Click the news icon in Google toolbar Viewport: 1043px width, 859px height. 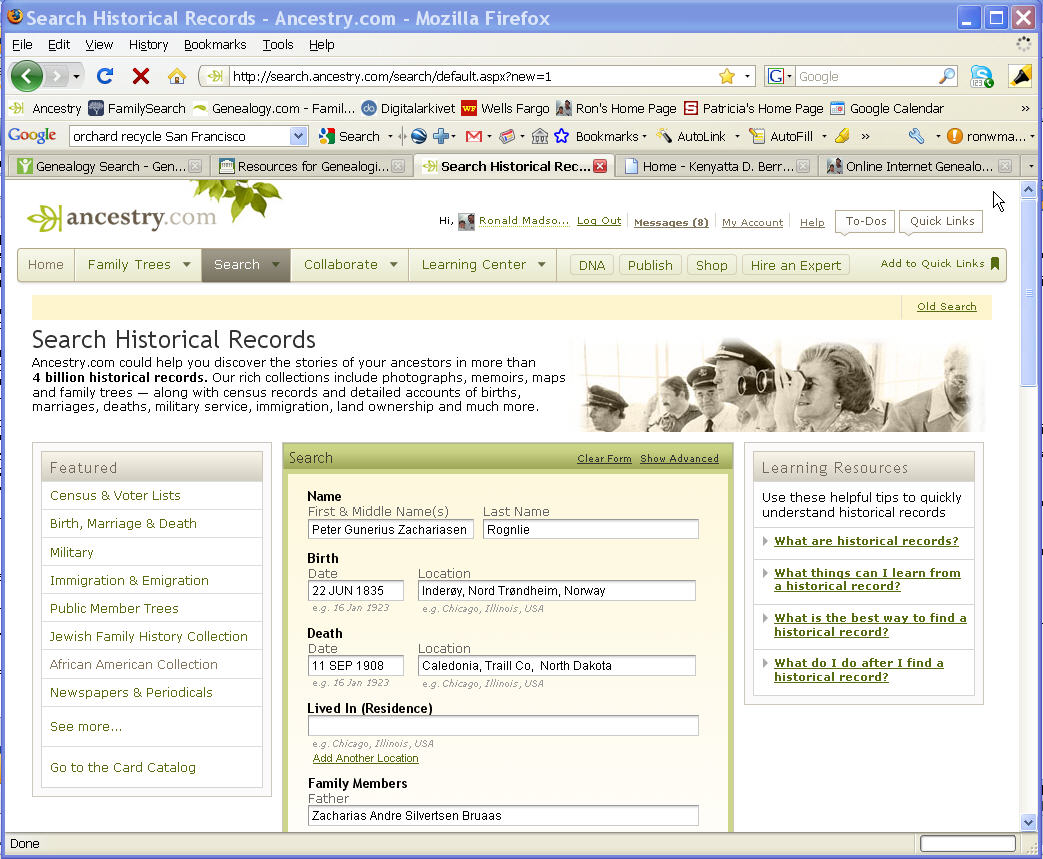coord(507,136)
